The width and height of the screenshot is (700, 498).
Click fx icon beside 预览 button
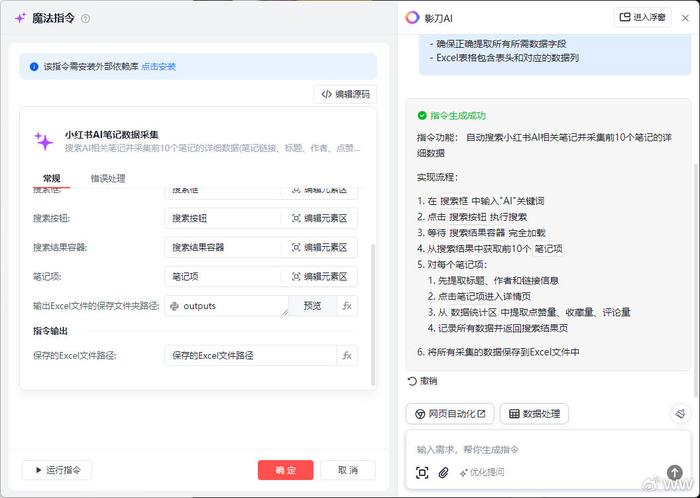[x=347, y=306]
